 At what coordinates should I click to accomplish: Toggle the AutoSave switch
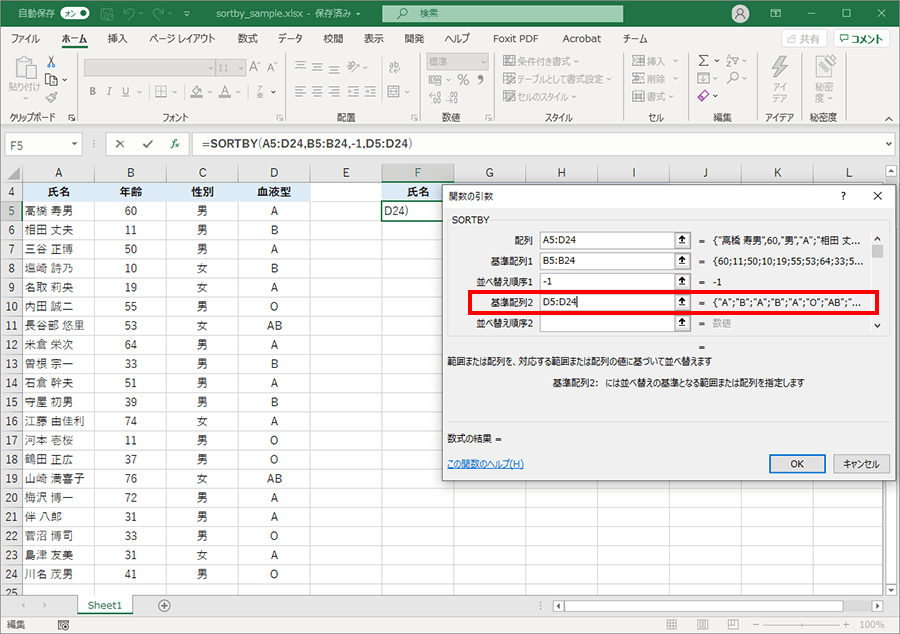[x=75, y=13]
